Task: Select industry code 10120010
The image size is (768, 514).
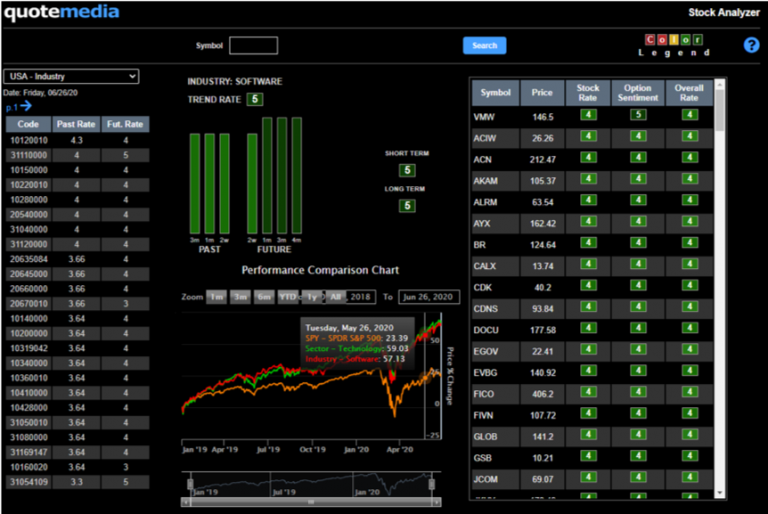Action: coord(29,141)
